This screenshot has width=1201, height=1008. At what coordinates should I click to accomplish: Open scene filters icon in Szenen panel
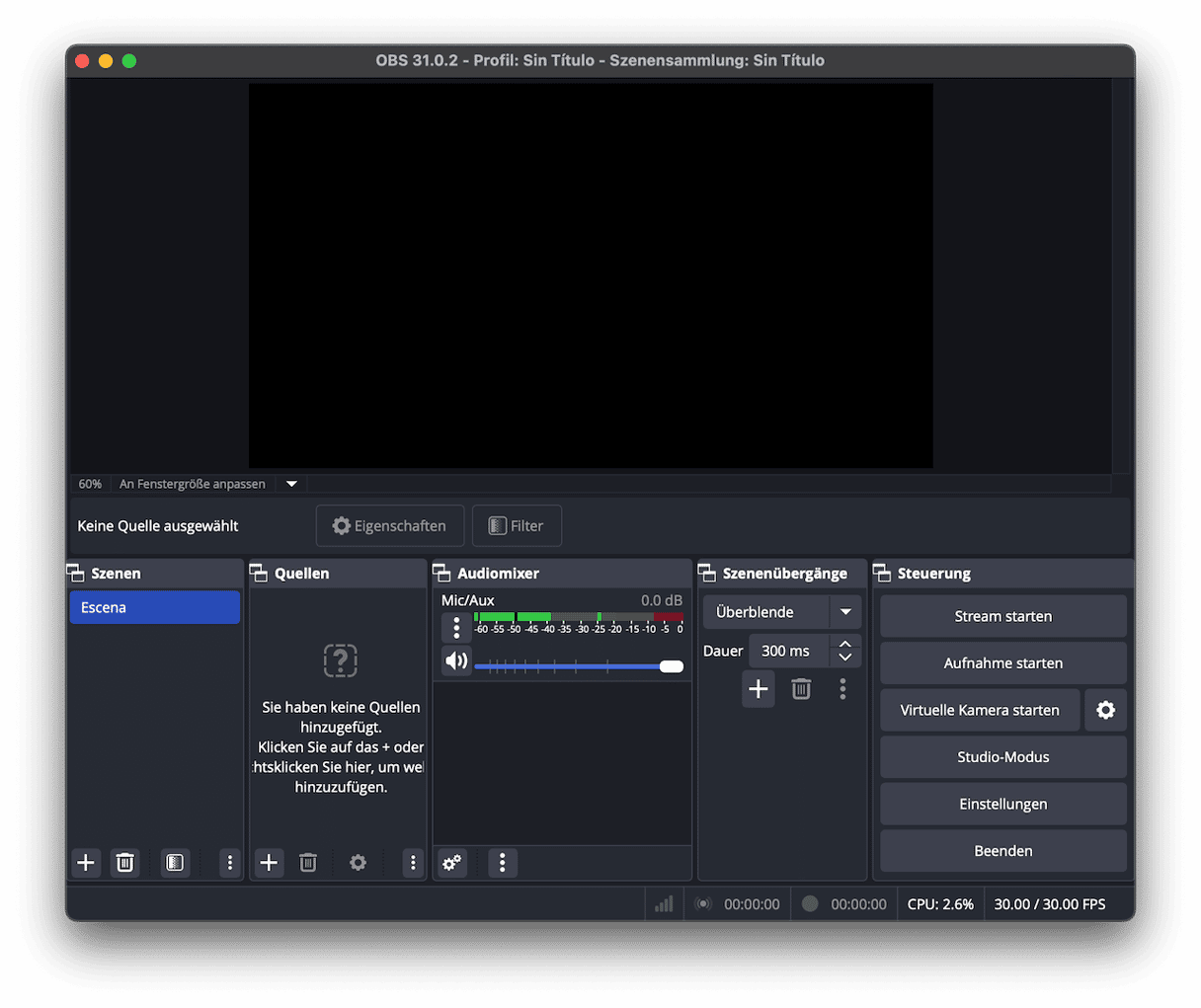point(175,863)
